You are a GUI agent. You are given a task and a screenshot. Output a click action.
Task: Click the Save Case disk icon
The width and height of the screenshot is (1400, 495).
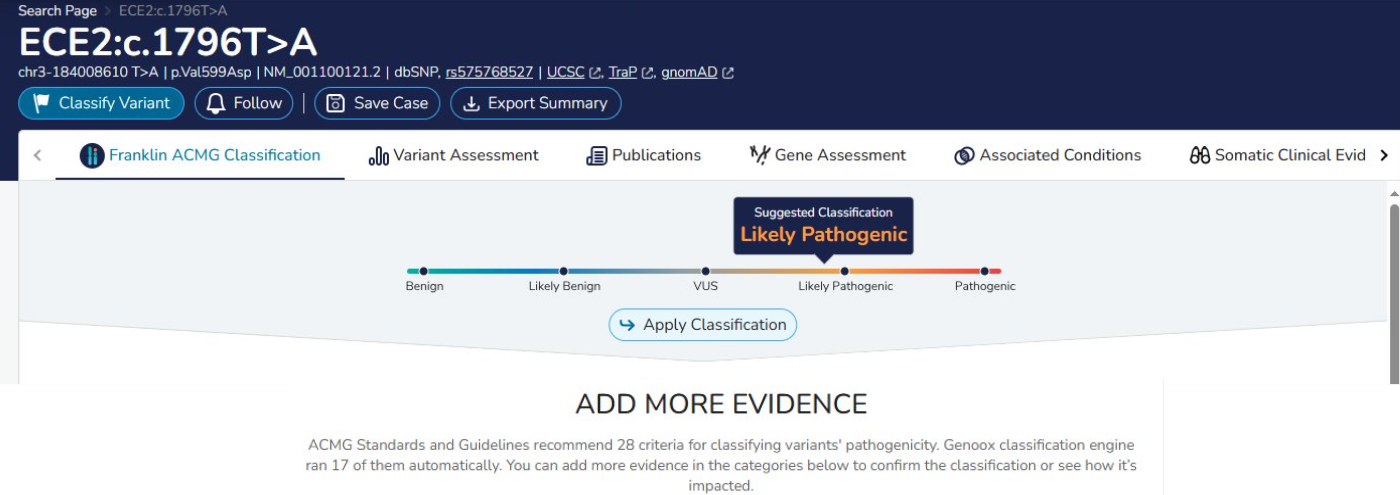click(336, 103)
